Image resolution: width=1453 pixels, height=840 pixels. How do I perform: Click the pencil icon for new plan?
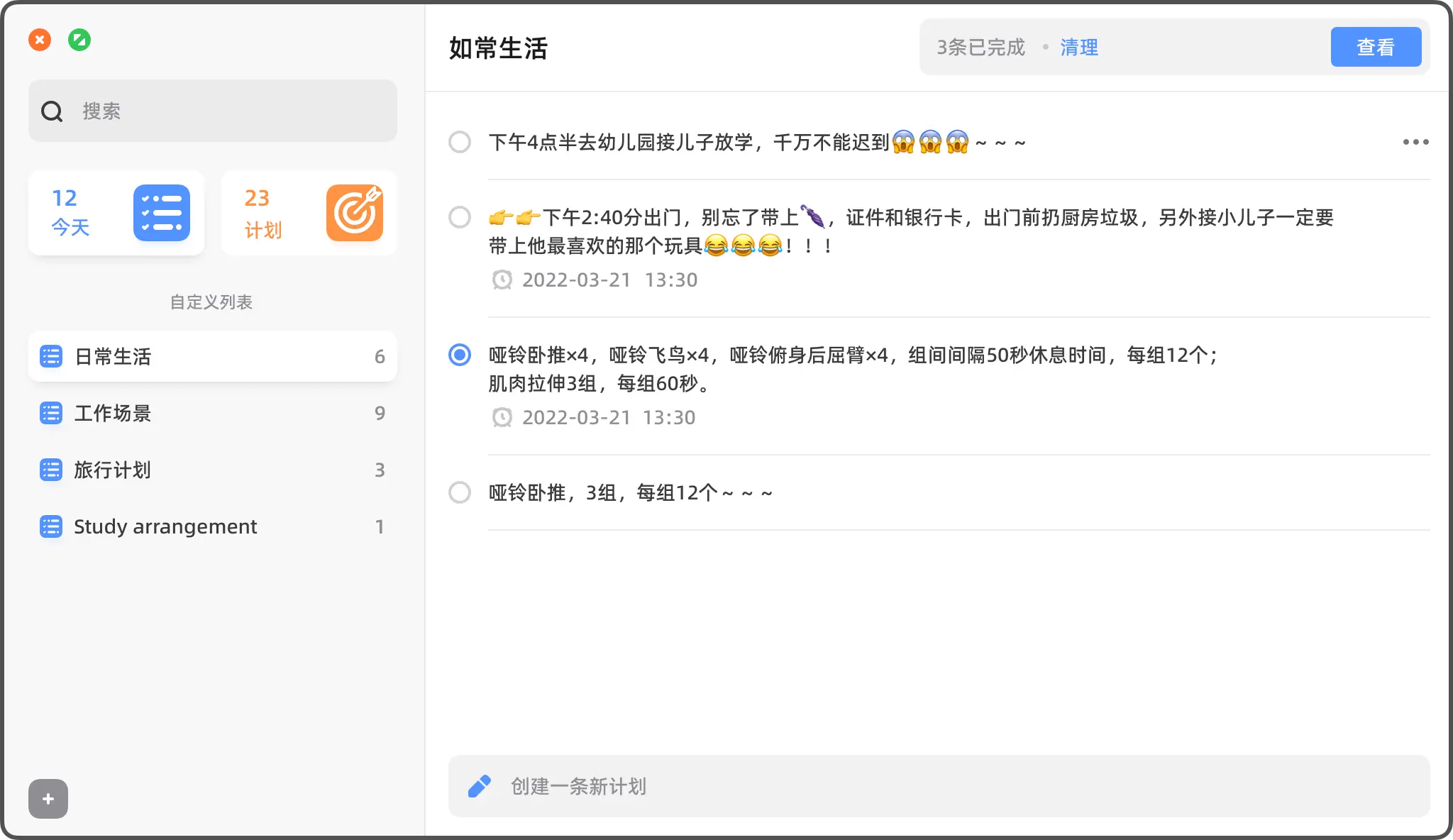[480, 786]
